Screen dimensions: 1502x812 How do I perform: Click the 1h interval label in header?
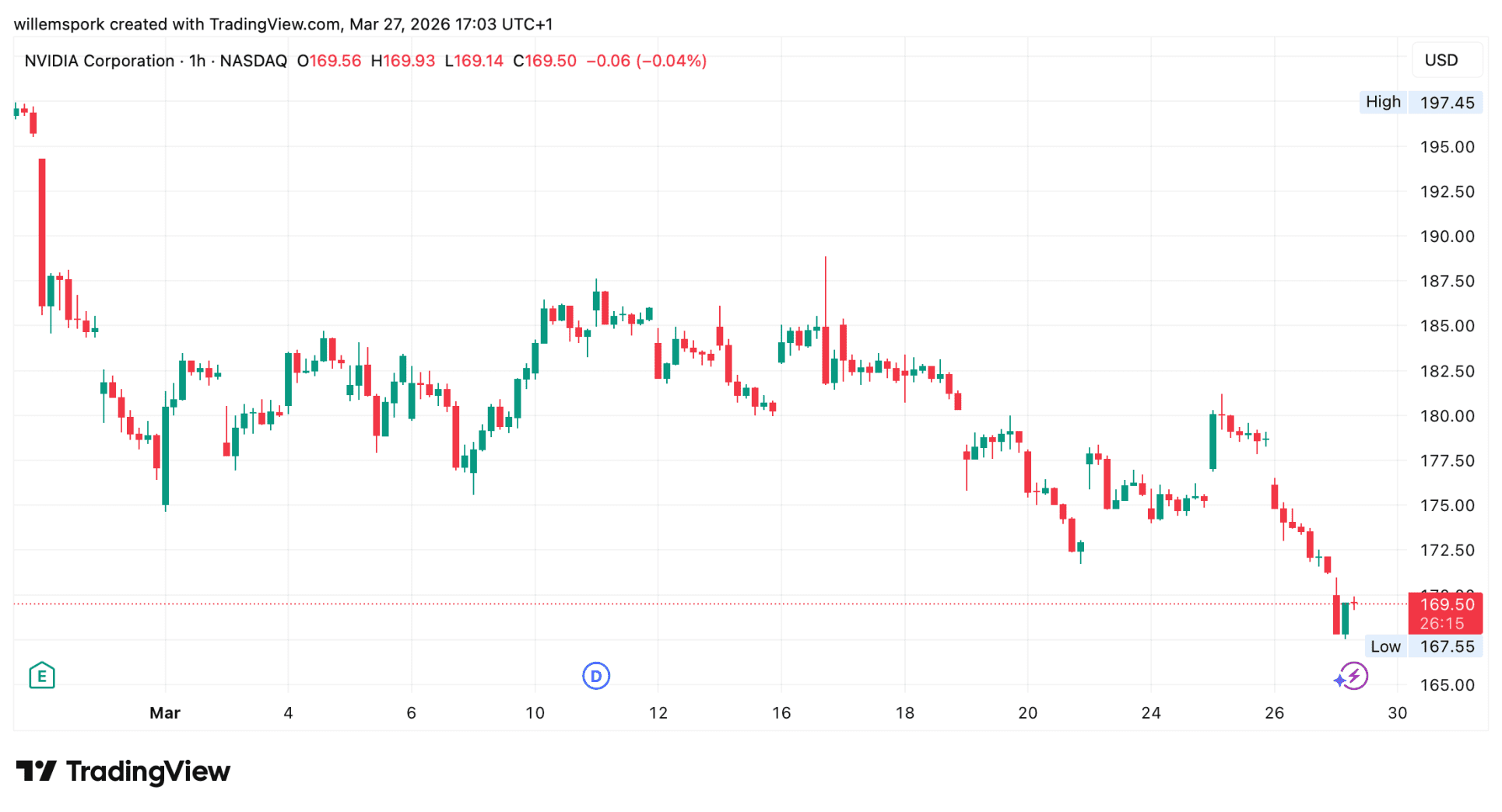click(x=197, y=61)
